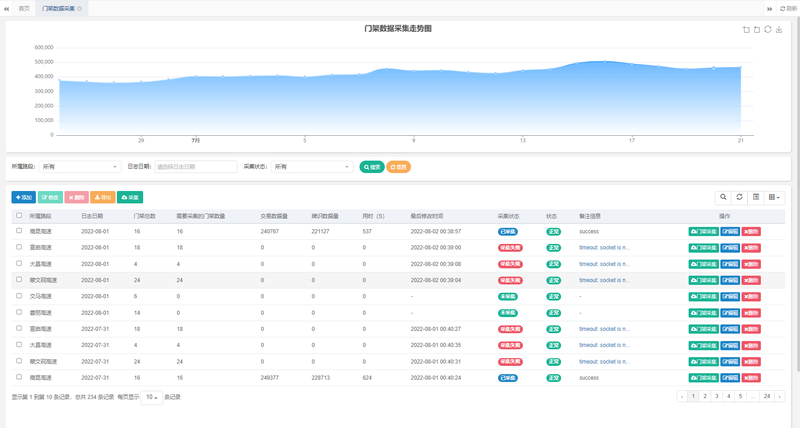The height and width of the screenshot is (428, 800).
Task: Click the vertical page scrollbar
Action: pos(797,194)
